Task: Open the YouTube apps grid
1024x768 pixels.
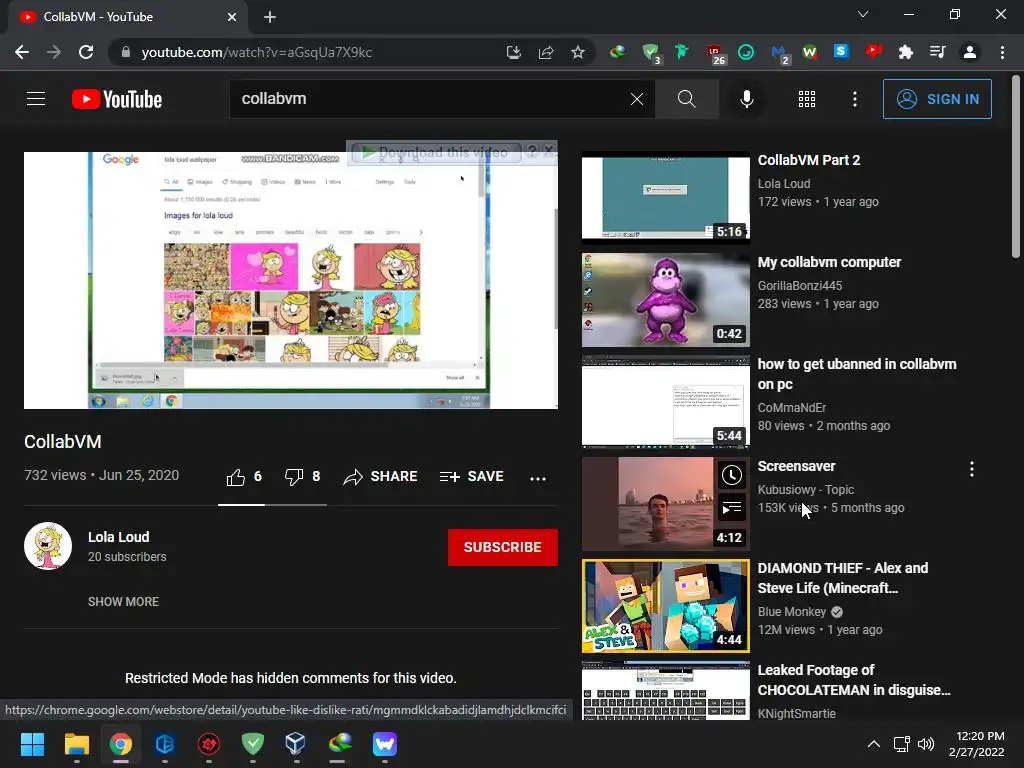Action: [x=807, y=99]
